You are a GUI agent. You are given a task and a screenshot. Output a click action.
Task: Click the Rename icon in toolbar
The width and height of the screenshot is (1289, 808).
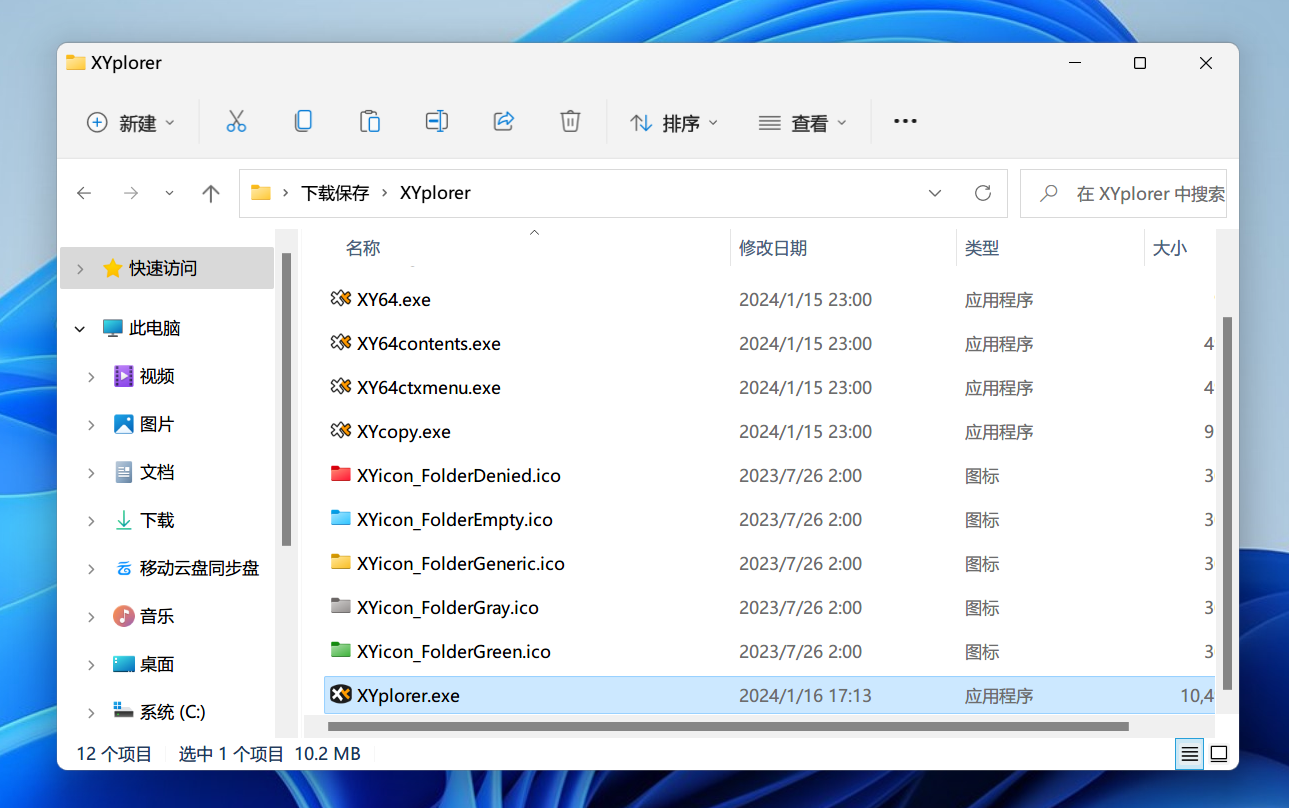click(436, 122)
